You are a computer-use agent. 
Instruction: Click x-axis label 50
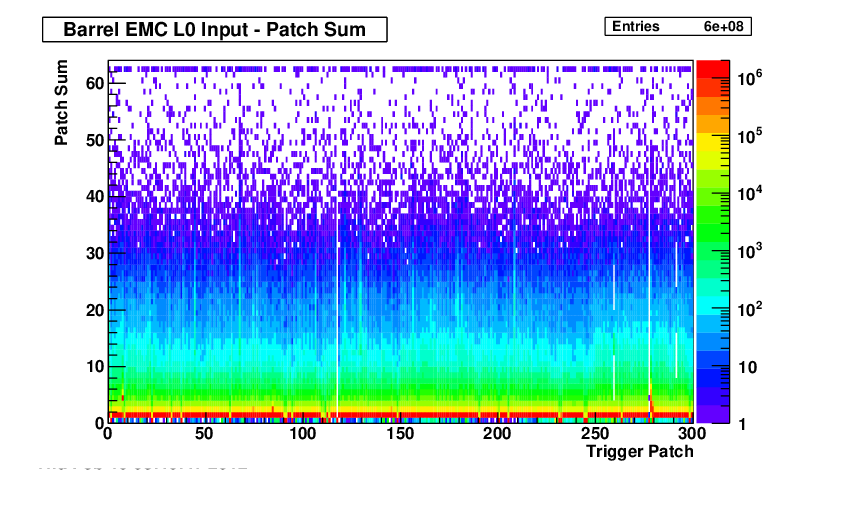(204, 434)
